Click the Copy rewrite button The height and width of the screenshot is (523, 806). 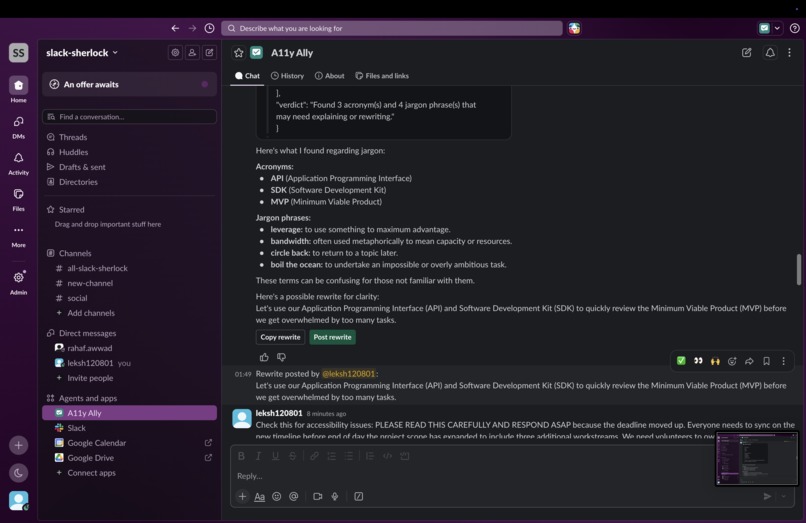(280, 337)
